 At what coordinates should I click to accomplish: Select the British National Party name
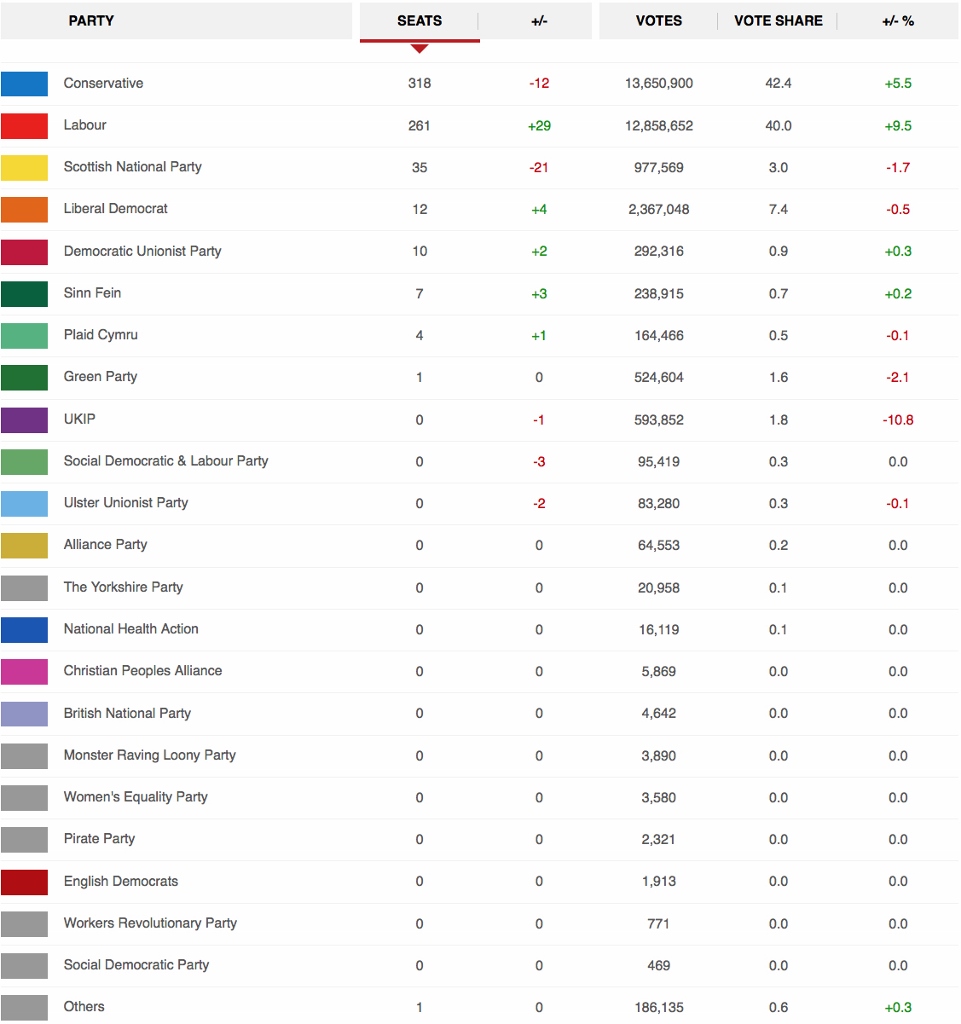(127, 712)
